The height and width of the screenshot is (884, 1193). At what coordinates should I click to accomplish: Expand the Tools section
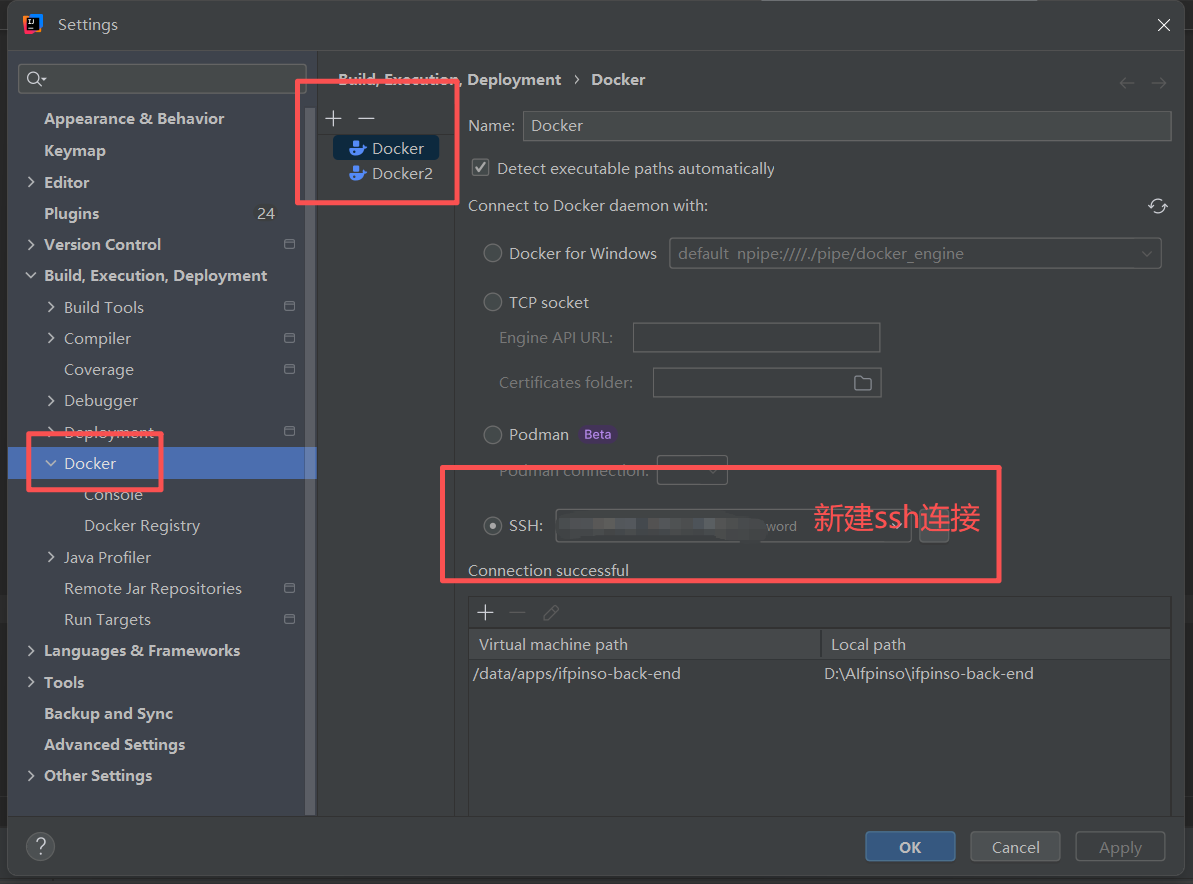pyautogui.click(x=30, y=682)
